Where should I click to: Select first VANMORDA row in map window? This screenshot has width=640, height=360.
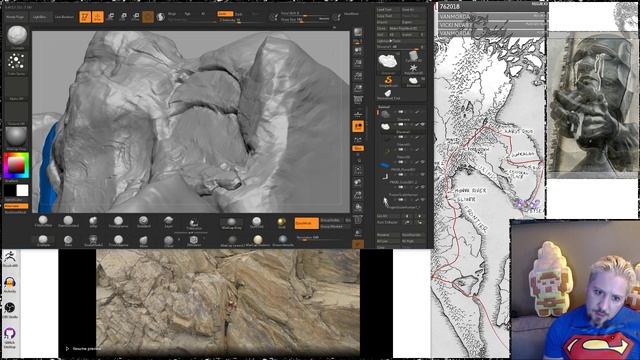[x=492, y=17]
